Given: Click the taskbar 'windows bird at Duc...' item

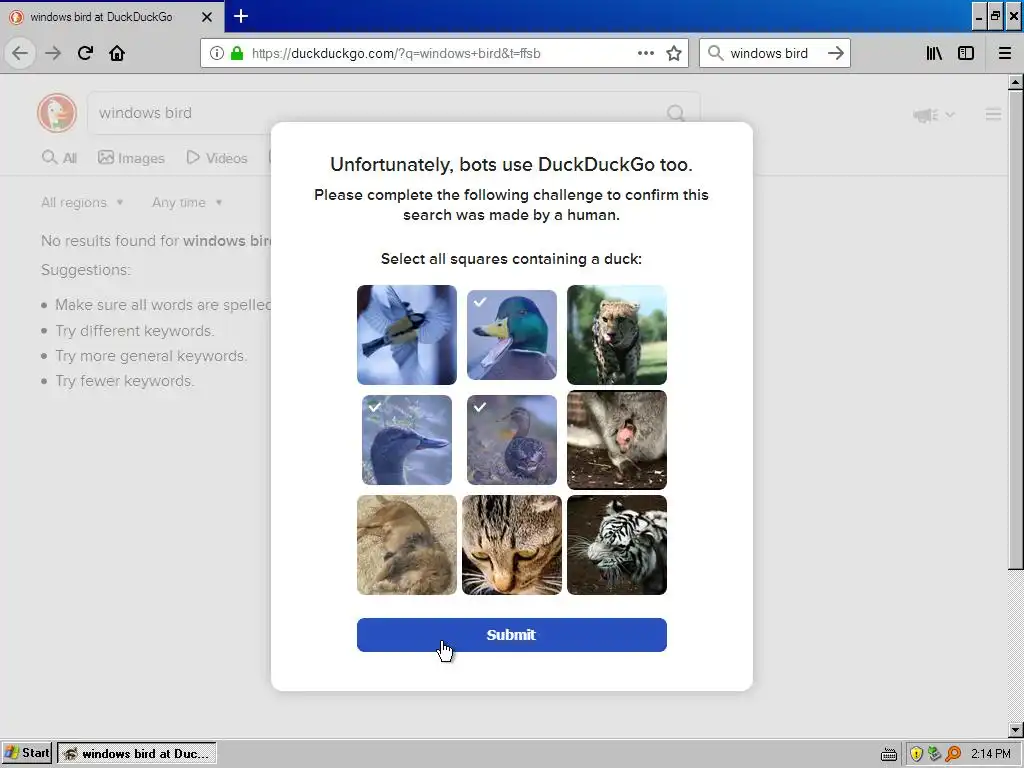Looking at the screenshot, I should (136, 753).
